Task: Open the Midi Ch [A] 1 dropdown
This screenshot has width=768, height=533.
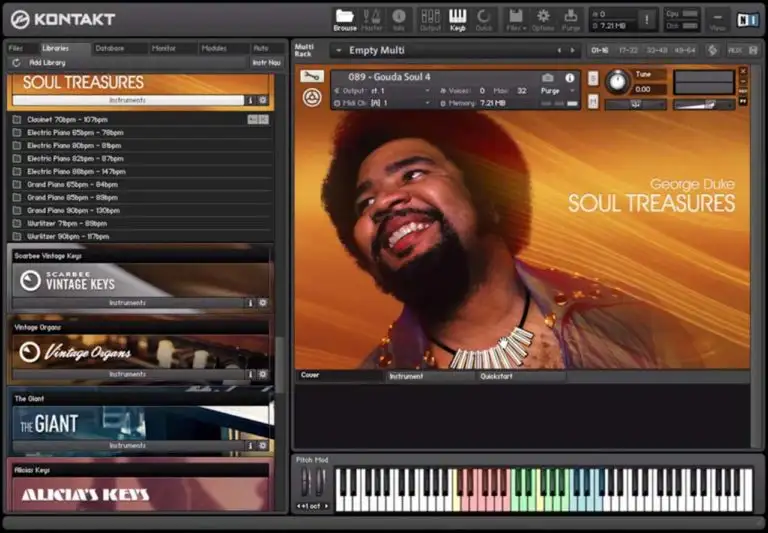Action: (382, 103)
